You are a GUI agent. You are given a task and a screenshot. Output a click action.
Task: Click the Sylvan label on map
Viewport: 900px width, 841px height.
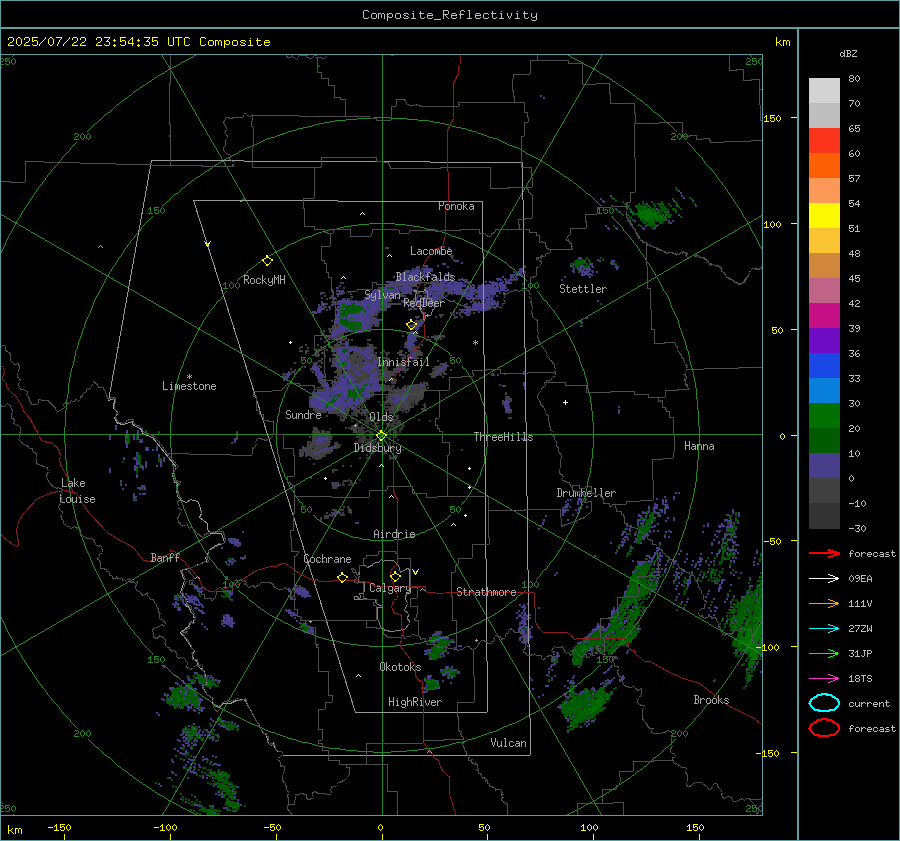click(x=382, y=295)
